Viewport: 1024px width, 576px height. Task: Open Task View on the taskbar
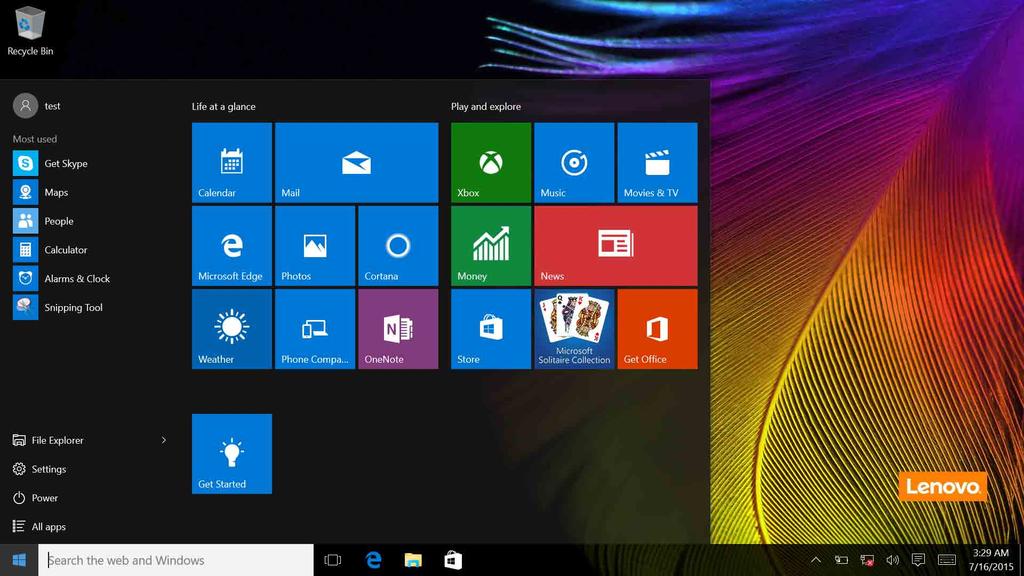(x=333, y=560)
